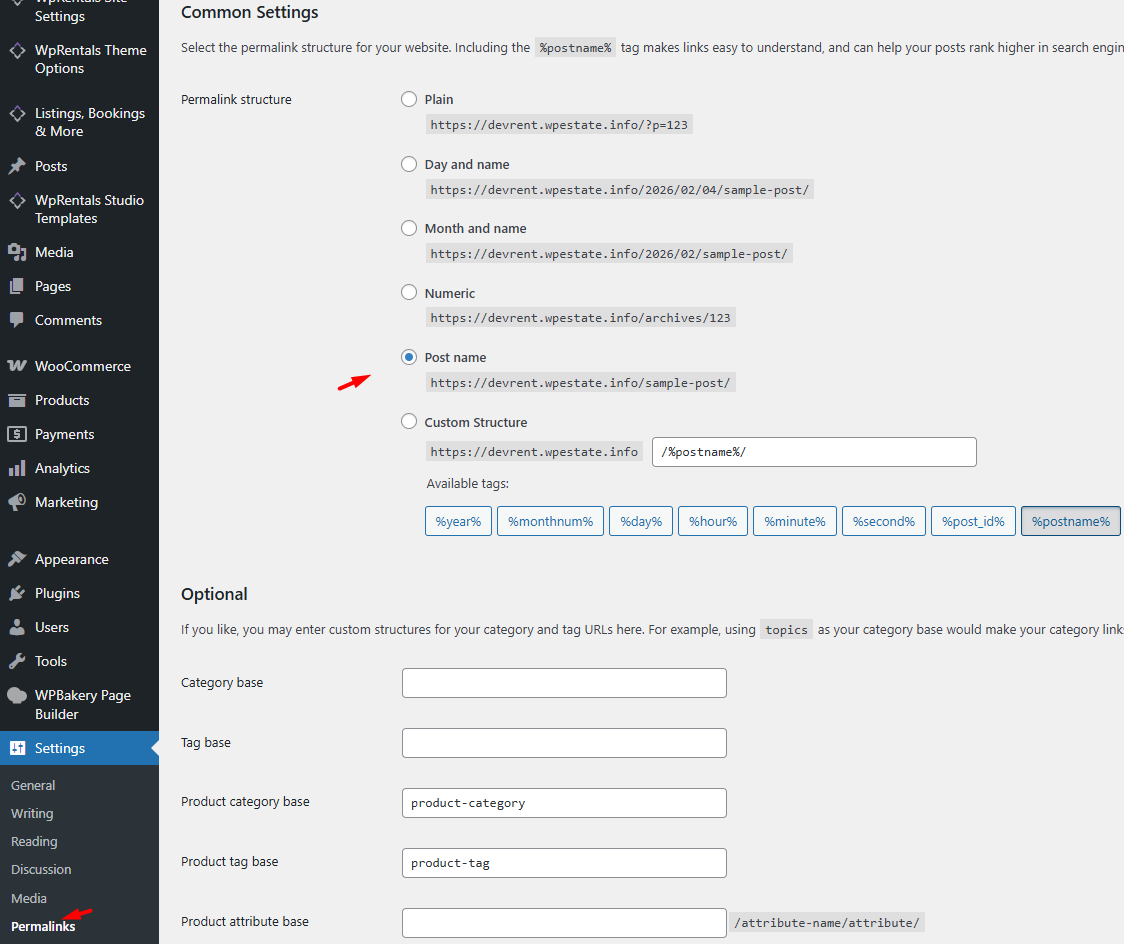The width and height of the screenshot is (1124, 944).
Task: Click the %post_id% tag button
Action: (x=973, y=521)
